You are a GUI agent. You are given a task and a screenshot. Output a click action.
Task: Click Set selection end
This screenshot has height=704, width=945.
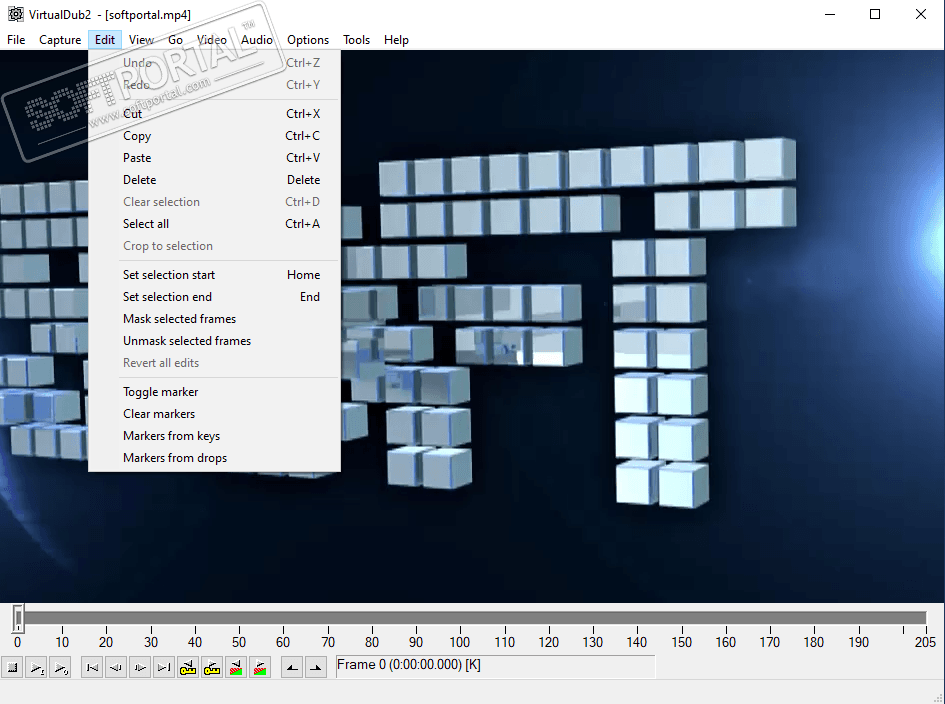pyautogui.click(x=214, y=297)
